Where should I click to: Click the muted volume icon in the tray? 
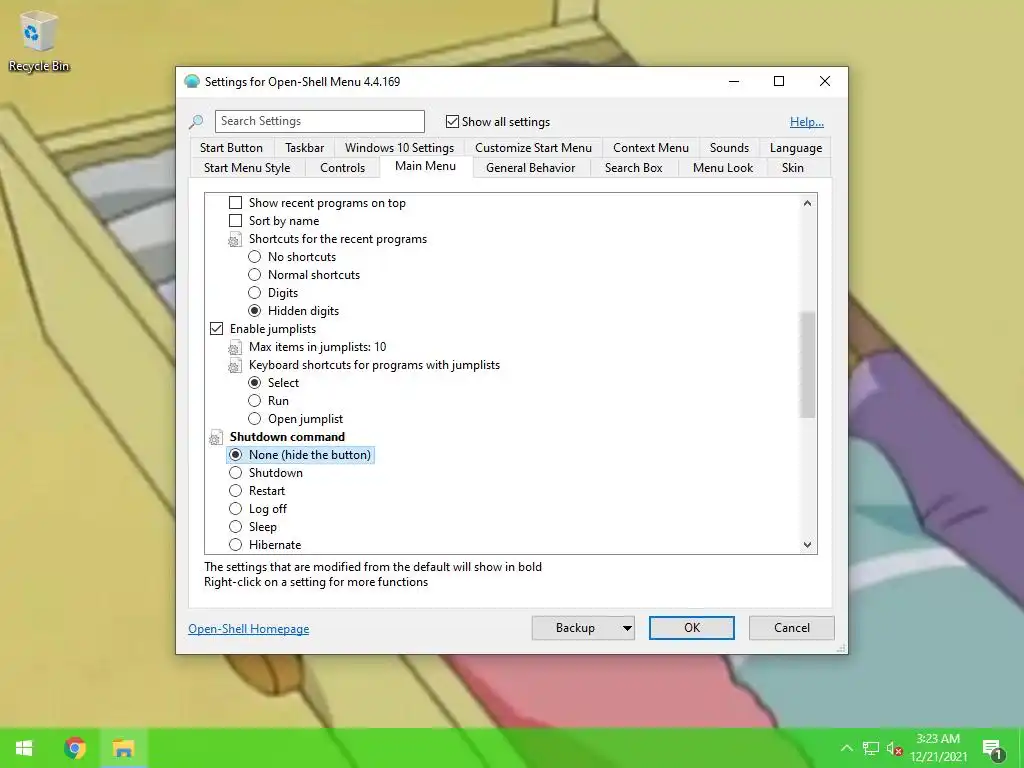pyautogui.click(x=895, y=748)
